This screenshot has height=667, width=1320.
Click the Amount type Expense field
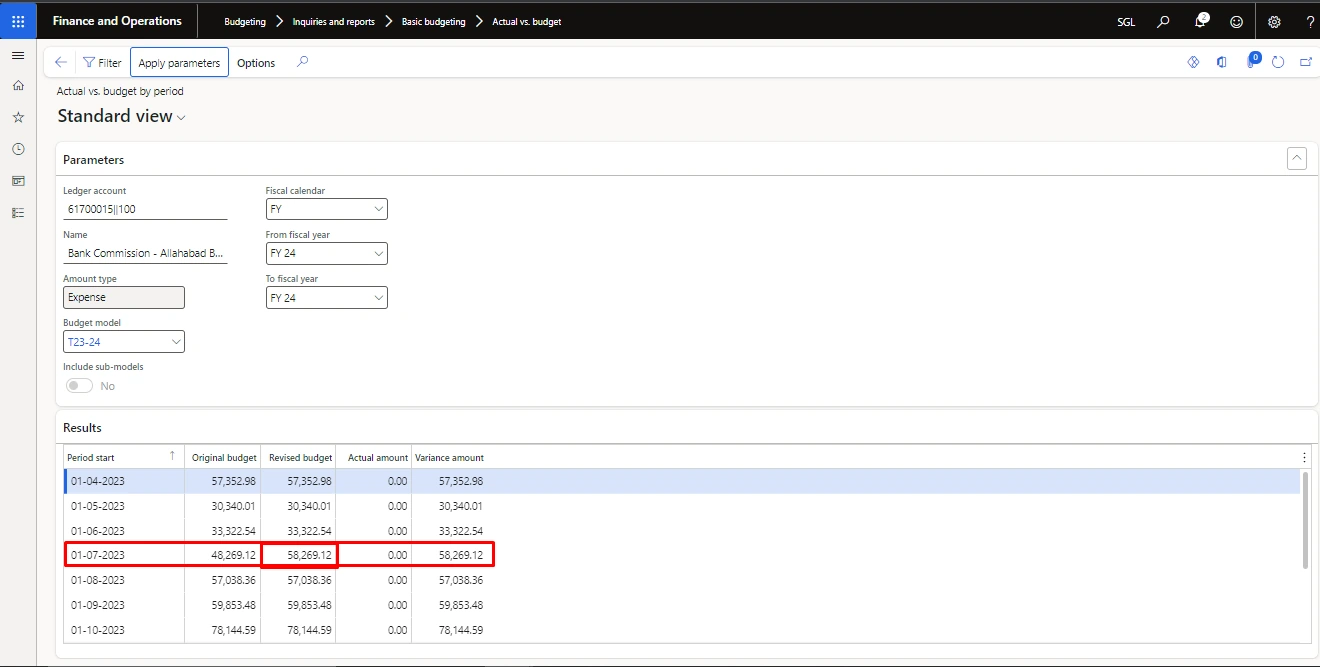(124, 298)
